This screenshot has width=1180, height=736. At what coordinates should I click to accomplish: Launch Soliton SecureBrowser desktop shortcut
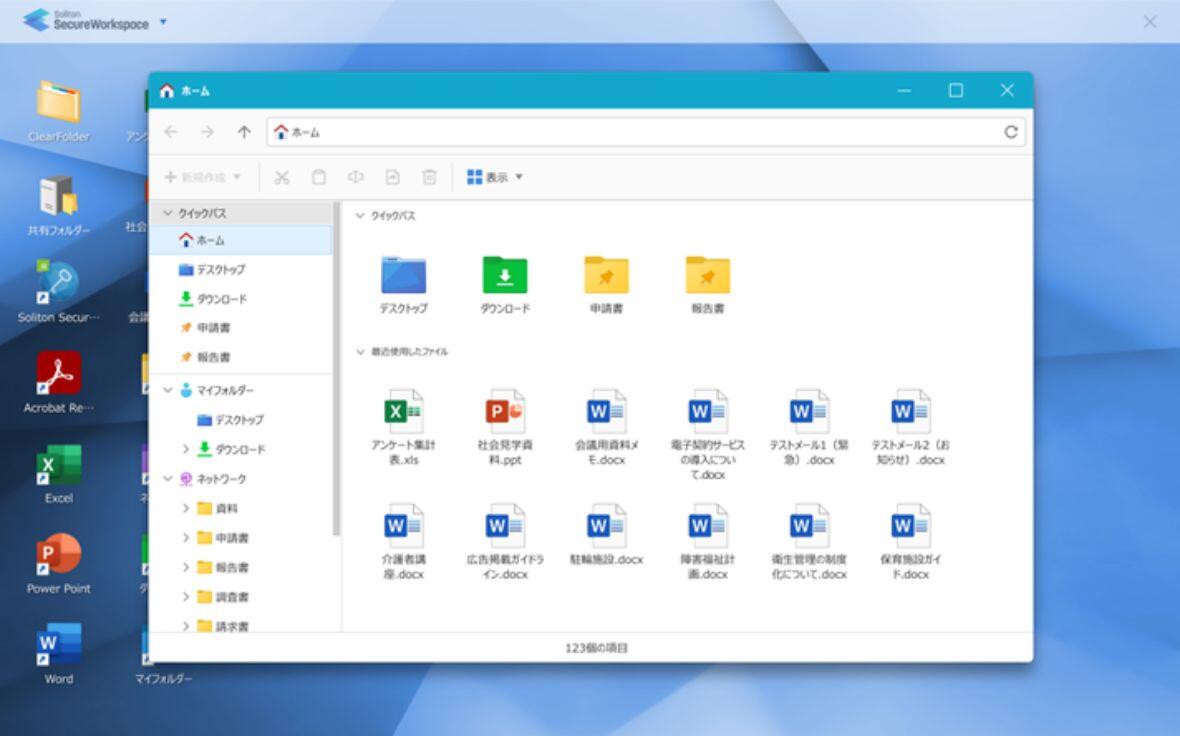coord(59,292)
